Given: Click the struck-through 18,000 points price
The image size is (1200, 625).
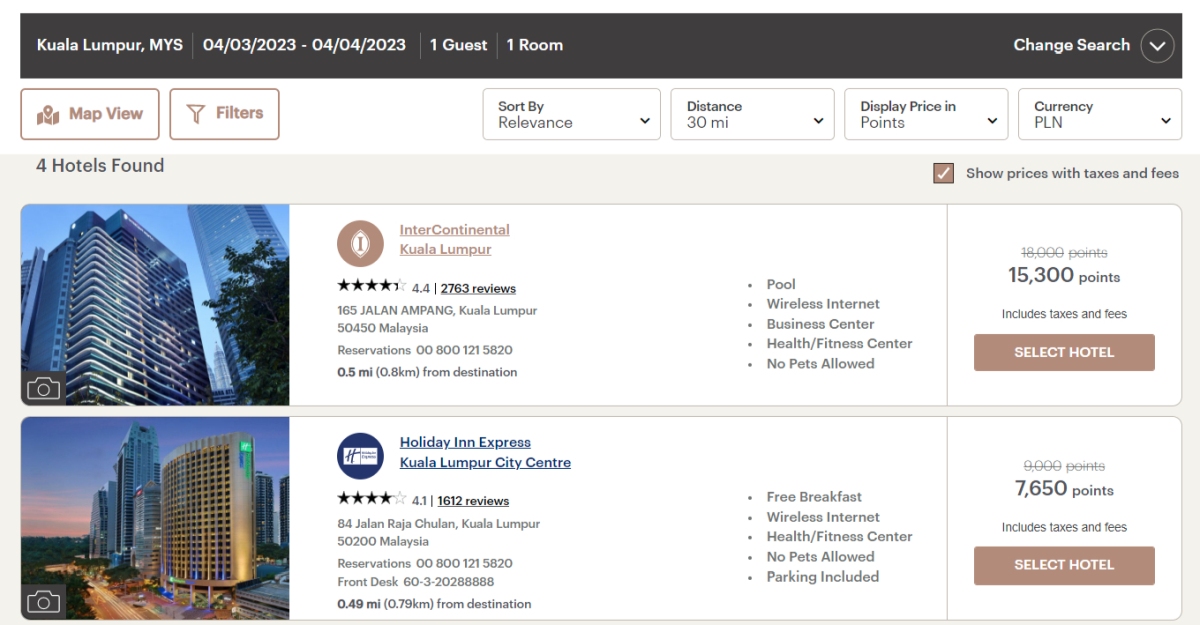Looking at the screenshot, I should coord(1064,253).
